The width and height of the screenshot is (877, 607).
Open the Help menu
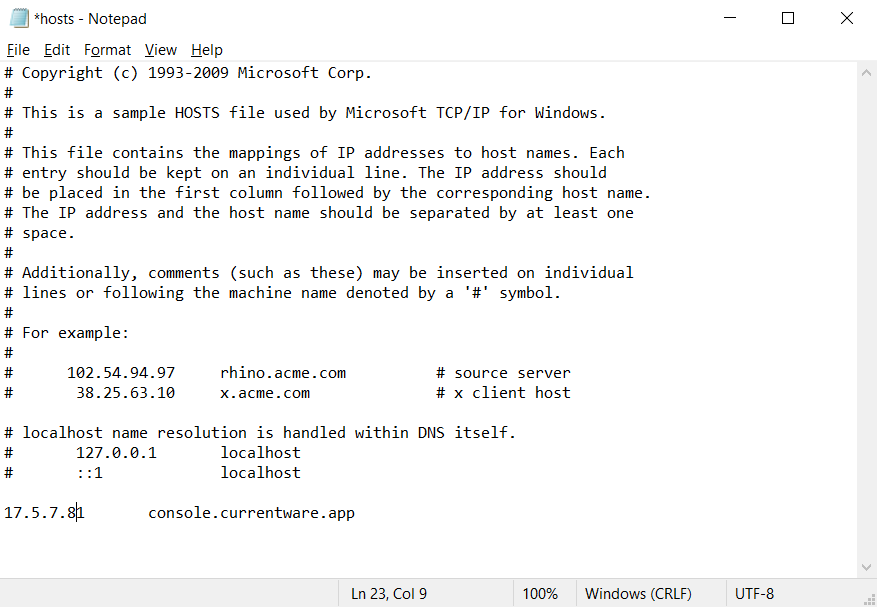pyautogui.click(x=206, y=50)
